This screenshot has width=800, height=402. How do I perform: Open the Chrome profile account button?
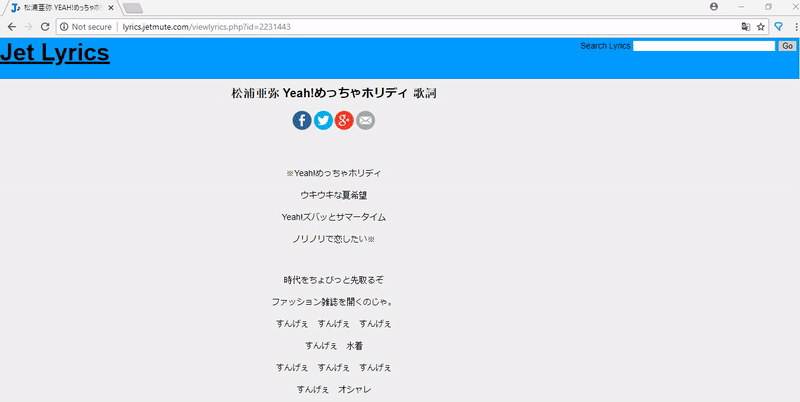713,7
